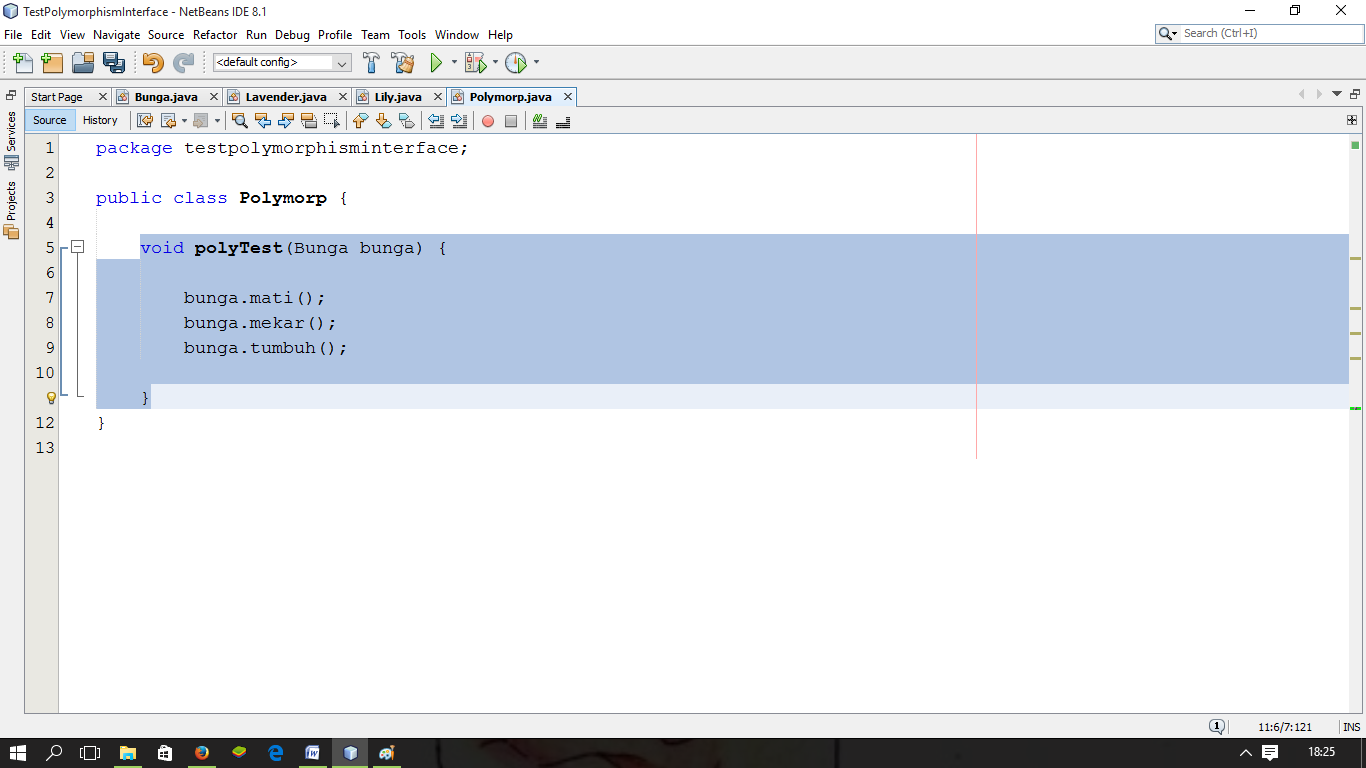Click the Clean and Build icon

tap(402, 62)
